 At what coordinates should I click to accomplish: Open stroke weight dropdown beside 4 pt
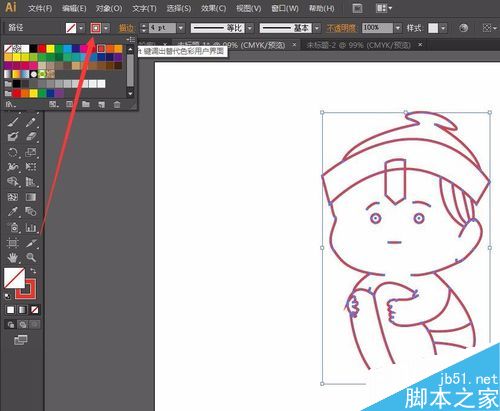pyautogui.click(x=181, y=28)
